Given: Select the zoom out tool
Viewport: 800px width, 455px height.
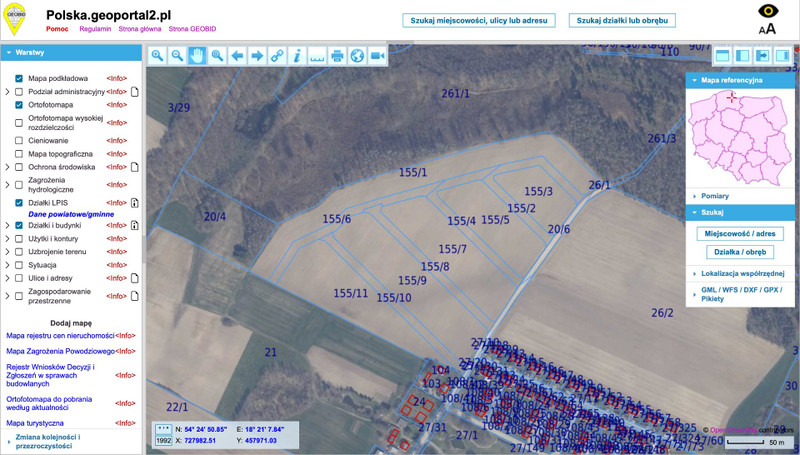Looking at the screenshot, I should tap(177, 56).
